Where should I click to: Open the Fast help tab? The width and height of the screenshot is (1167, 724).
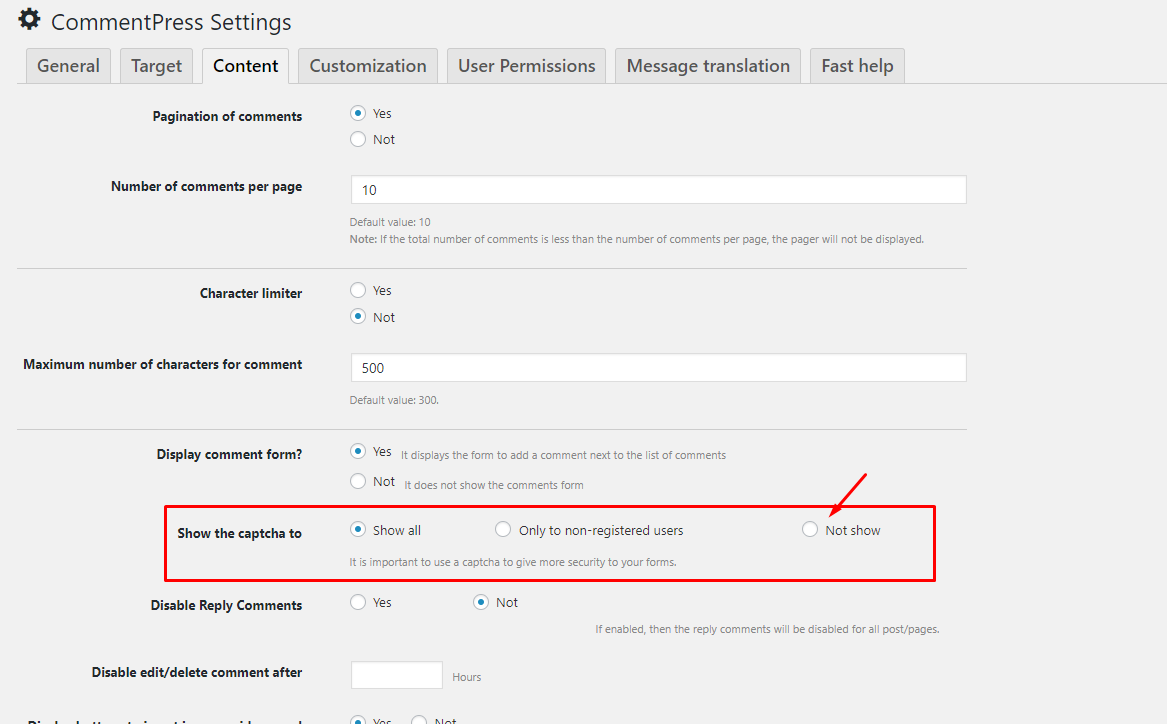(x=857, y=66)
